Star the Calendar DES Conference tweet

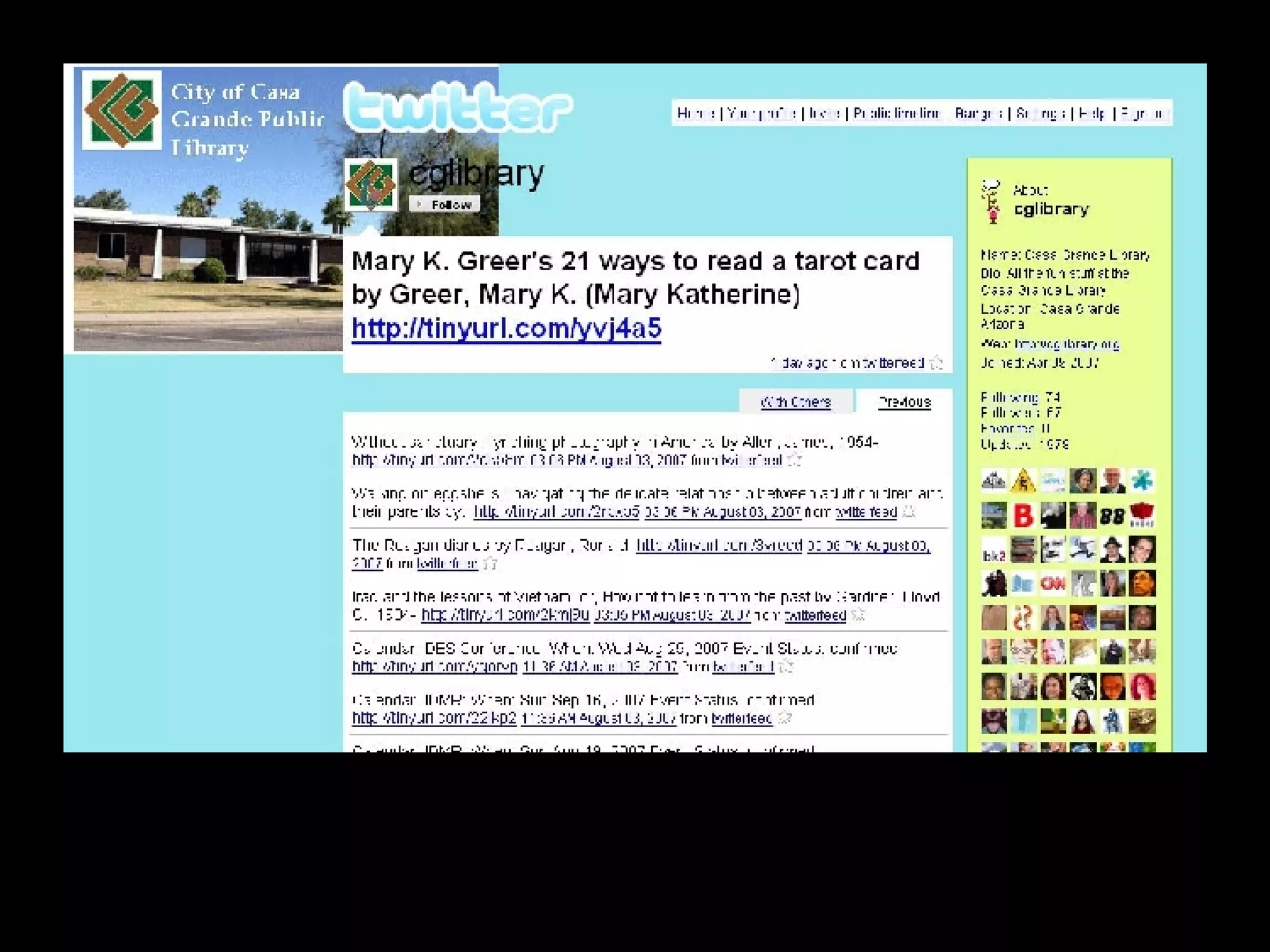point(786,666)
